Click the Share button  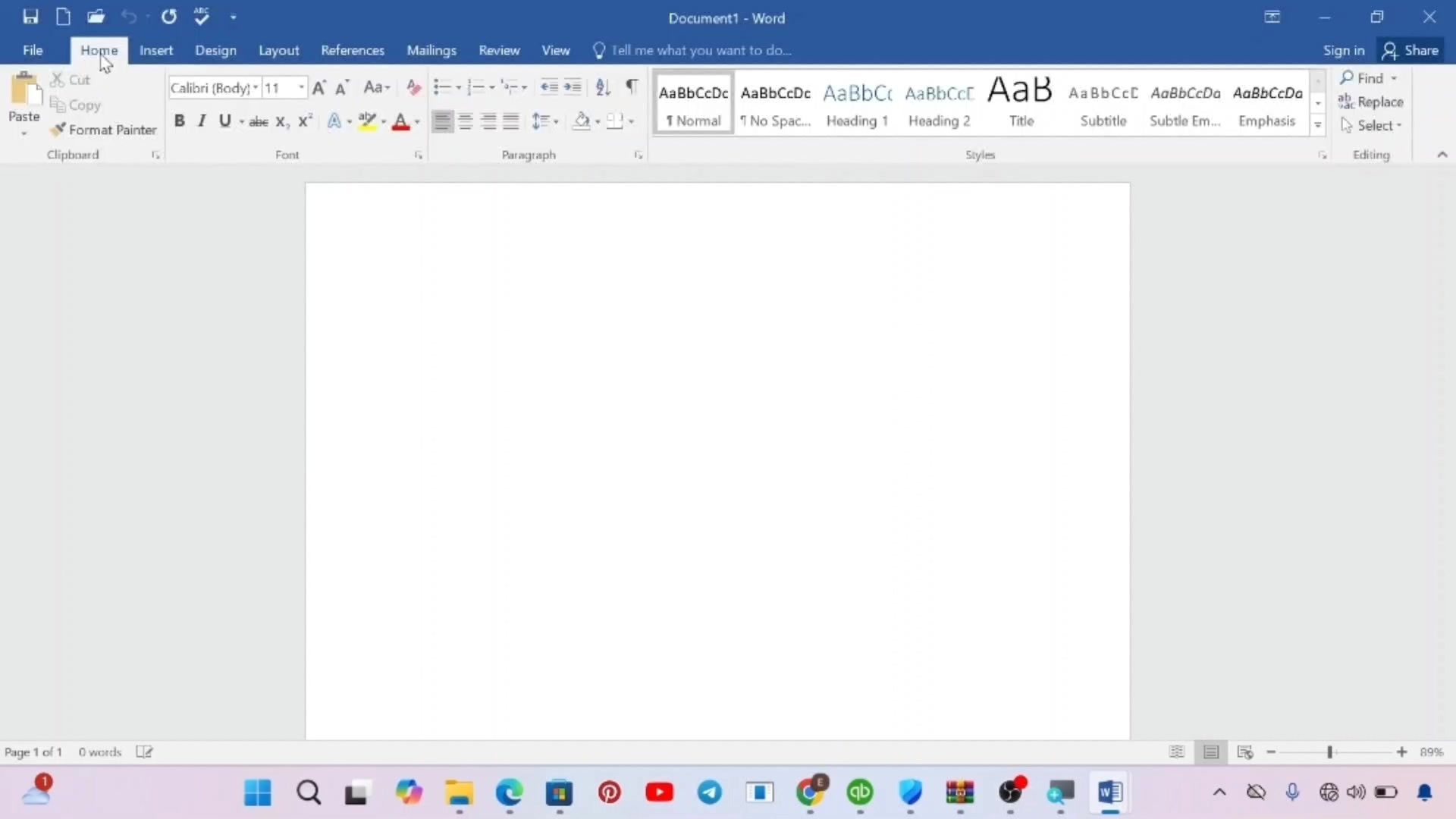point(1410,50)
